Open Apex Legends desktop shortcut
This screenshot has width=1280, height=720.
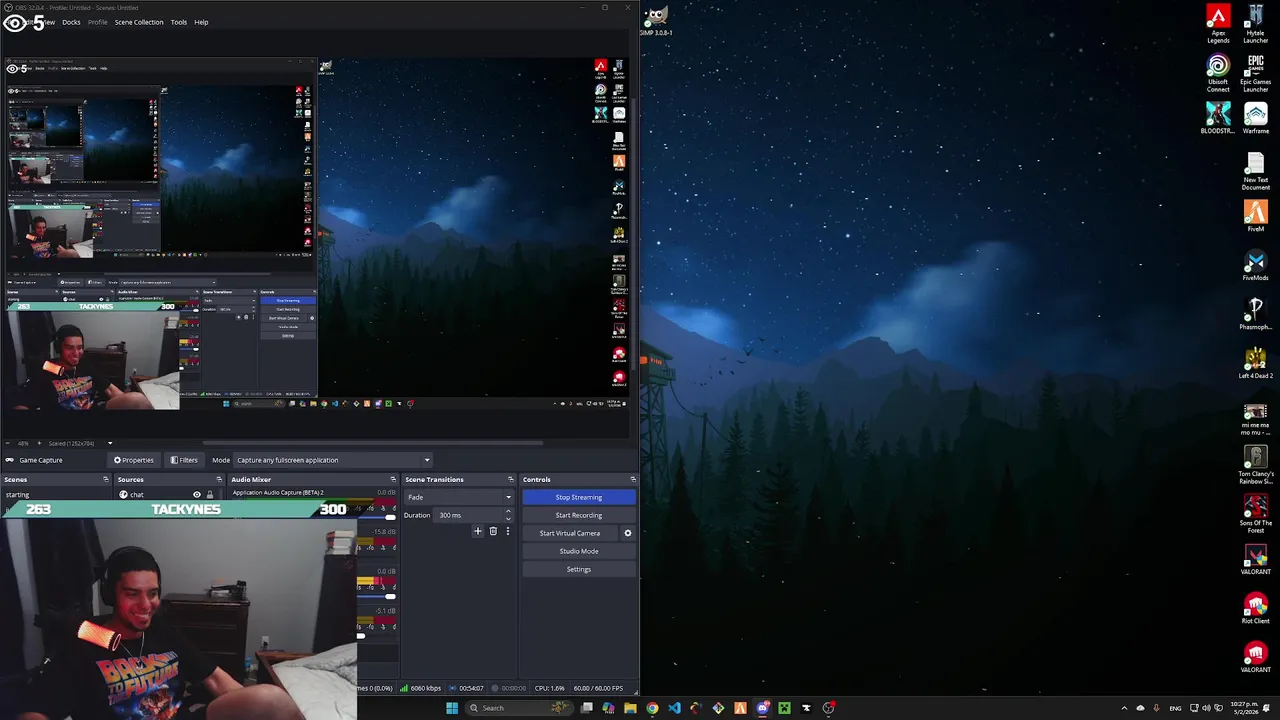click(x=1218, y=24)
